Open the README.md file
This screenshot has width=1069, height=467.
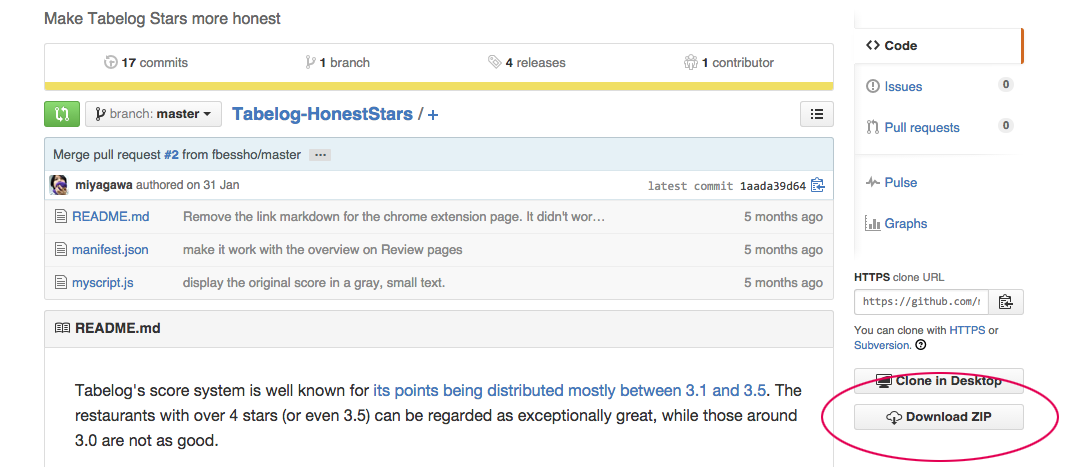coord(110,217)
